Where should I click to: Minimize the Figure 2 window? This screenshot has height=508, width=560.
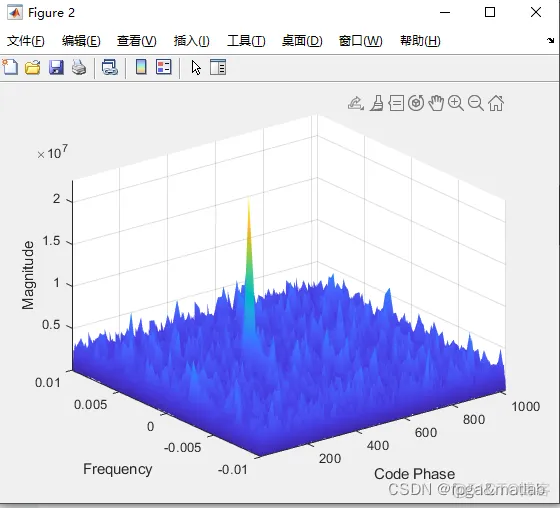[445, 13]
